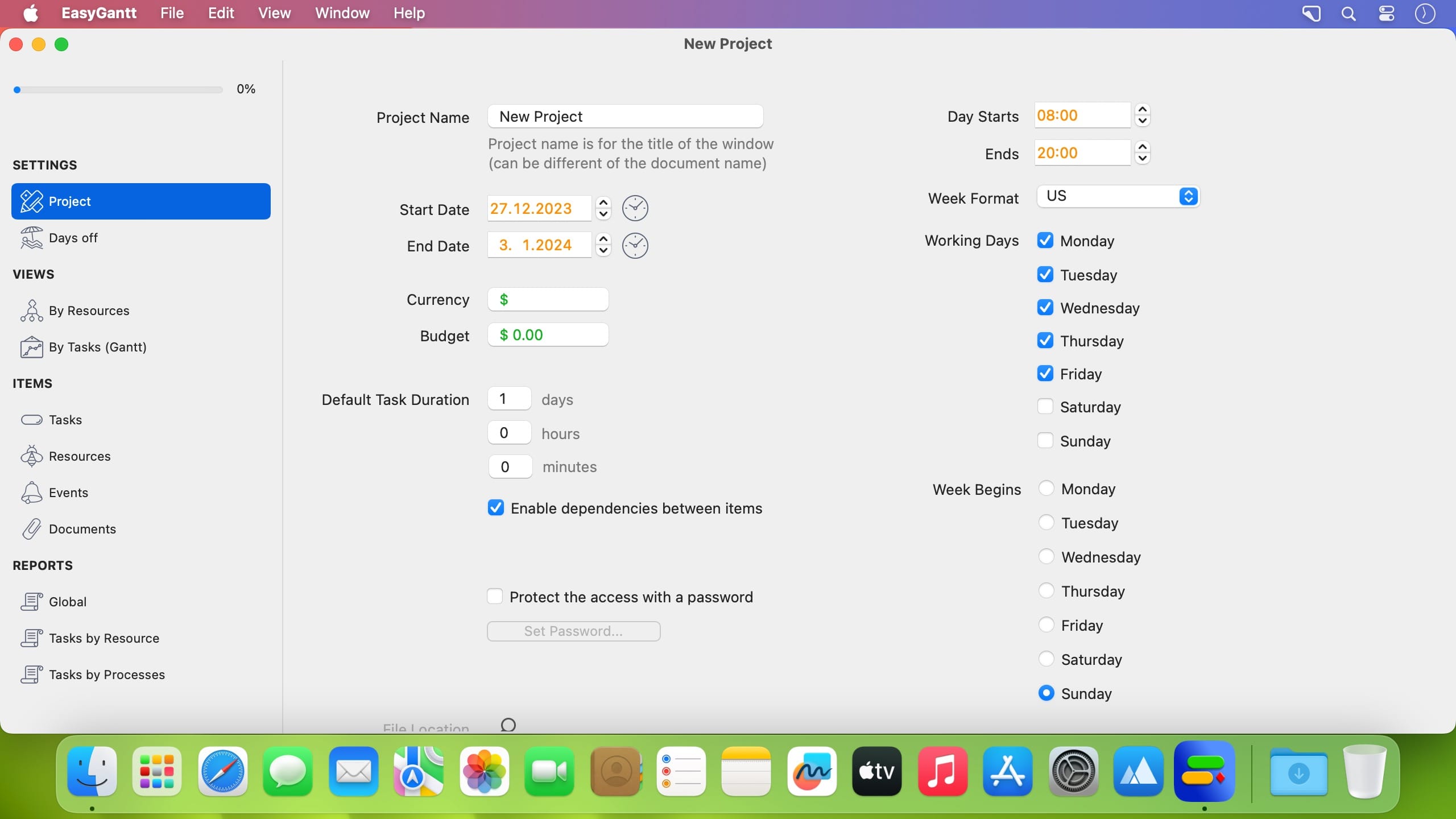The height and width of the screenshot is (819, 1456).
Task: Click the project progress slider
Action: click(118, 90)
